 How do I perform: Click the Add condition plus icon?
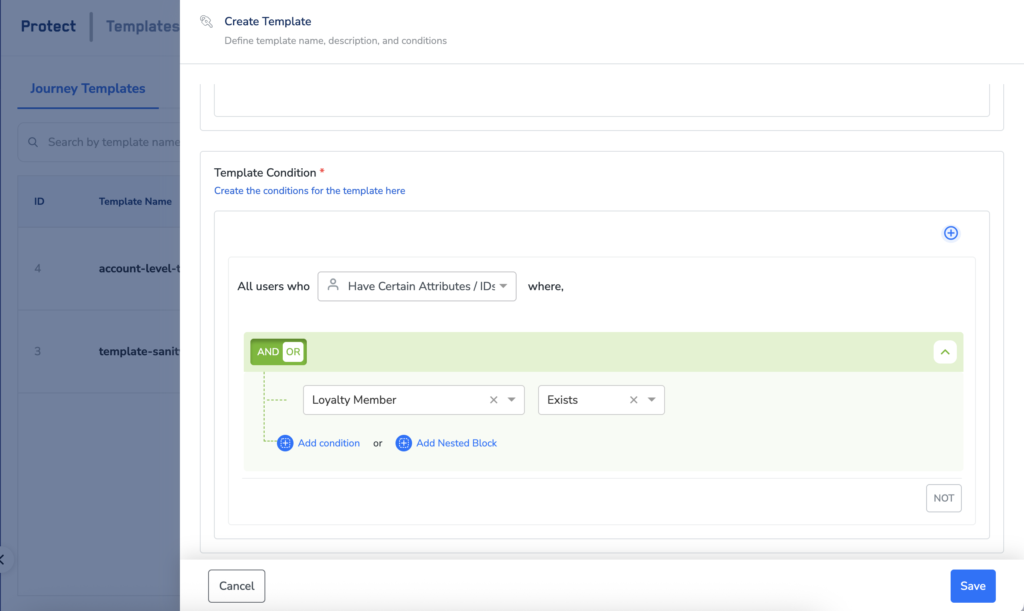[x=285, y=443]
